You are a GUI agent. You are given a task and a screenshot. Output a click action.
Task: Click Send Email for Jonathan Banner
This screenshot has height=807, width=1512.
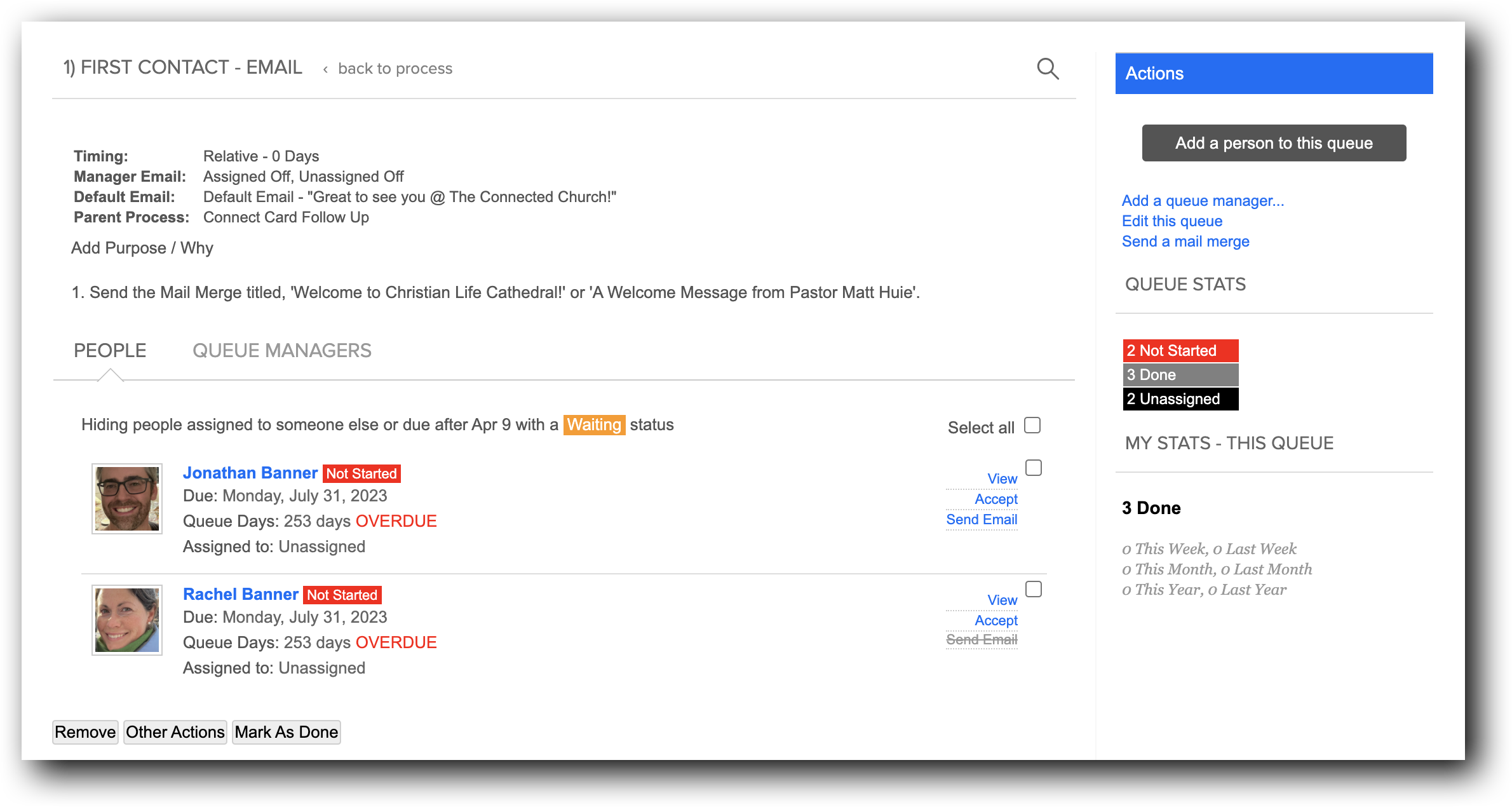(982, 520)
